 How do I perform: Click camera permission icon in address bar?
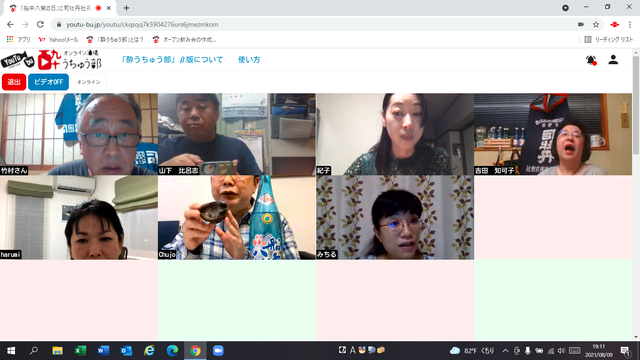pyautogui.click(x=581, y=24)
